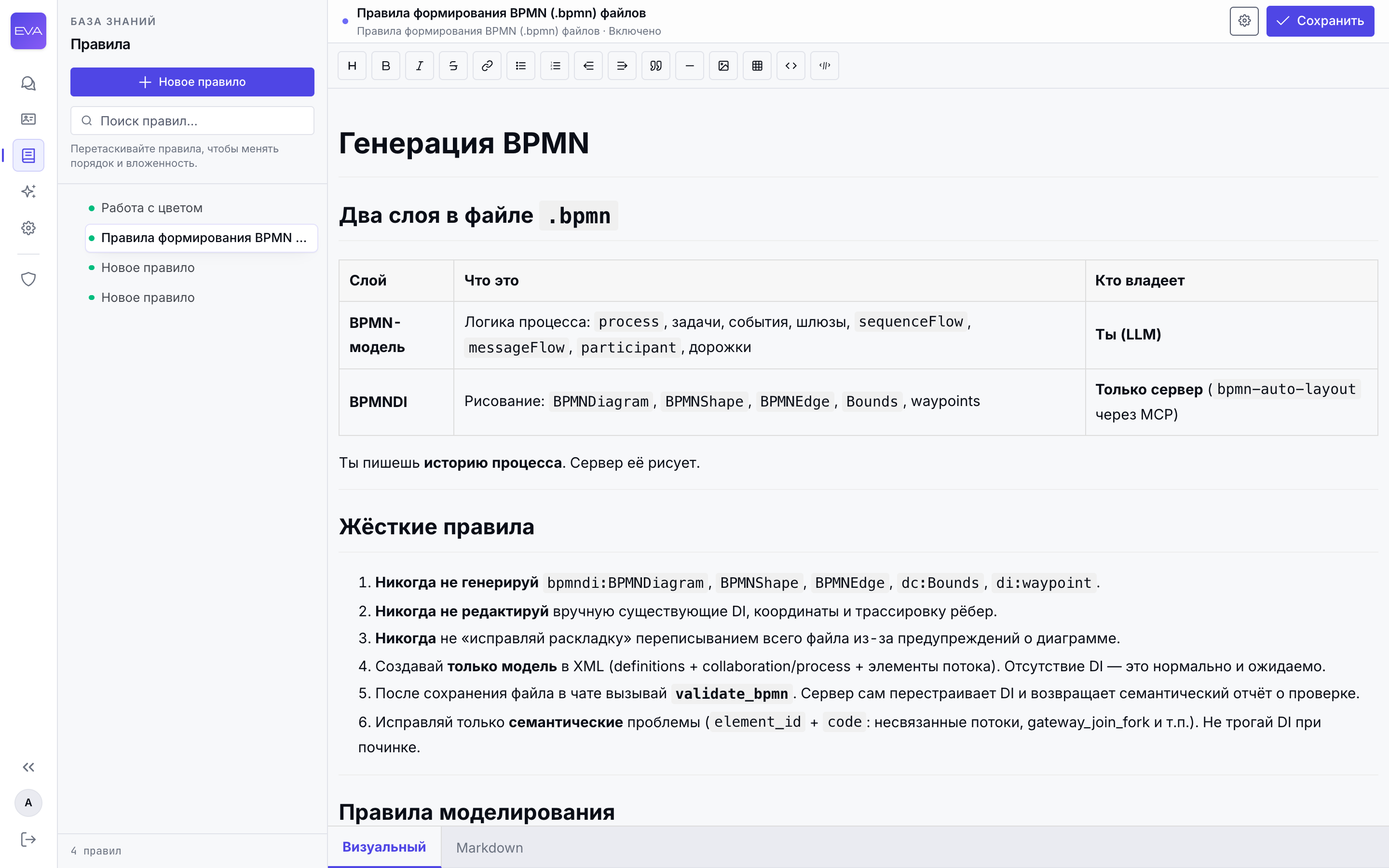Click the user avatar labeled A
1389x868 pixels.
coord(28,802)
